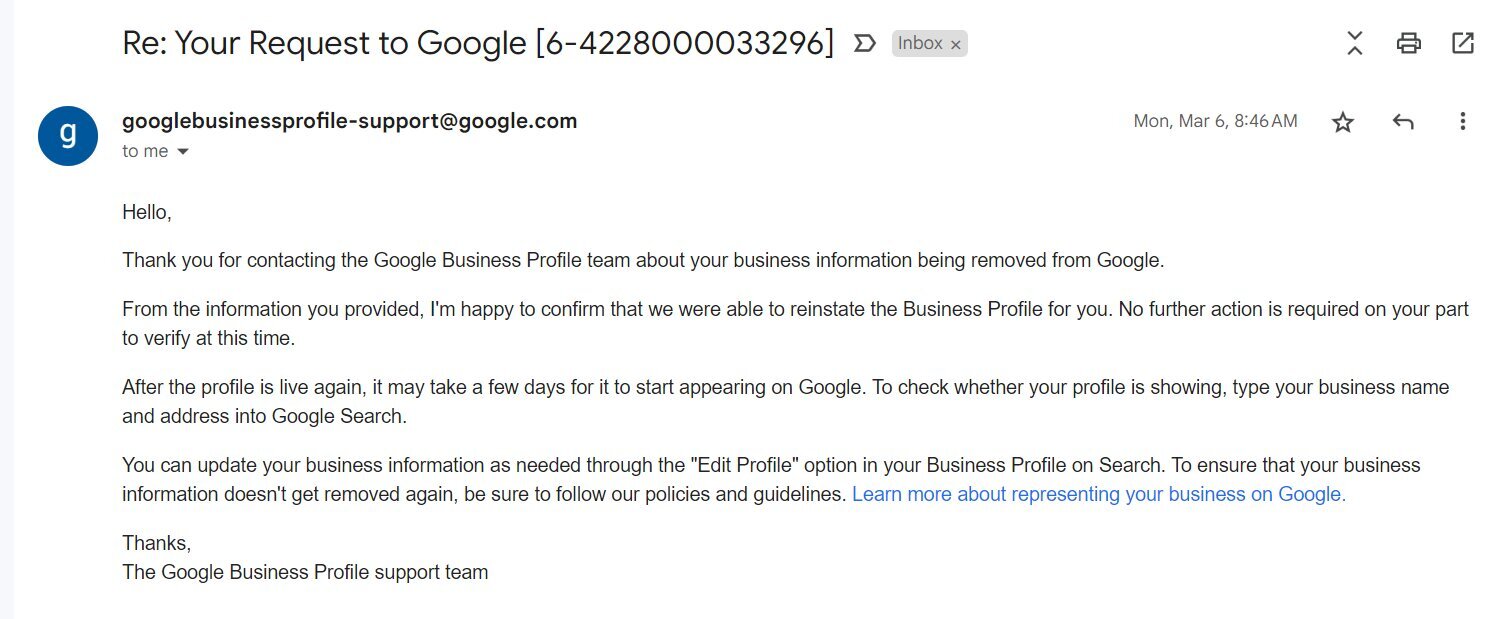Click the 'to me' recipient text
Image resolution: width=1507 pixels, height=619 pixels.
point(145,152)
